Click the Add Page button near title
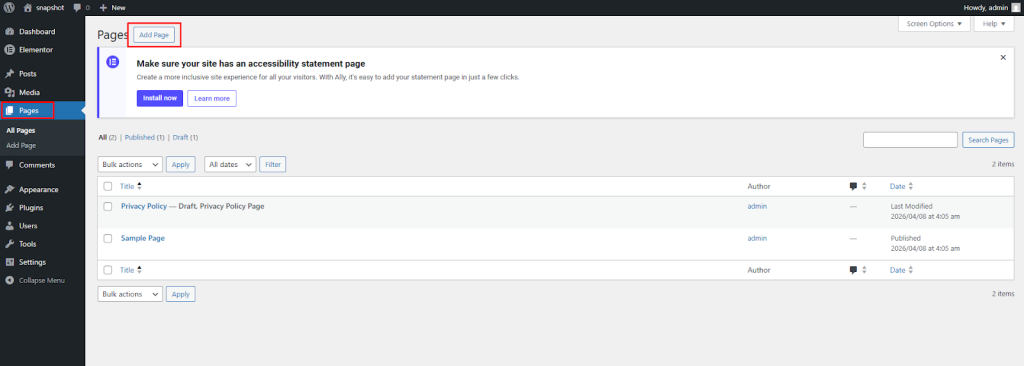 coord(154,35)
